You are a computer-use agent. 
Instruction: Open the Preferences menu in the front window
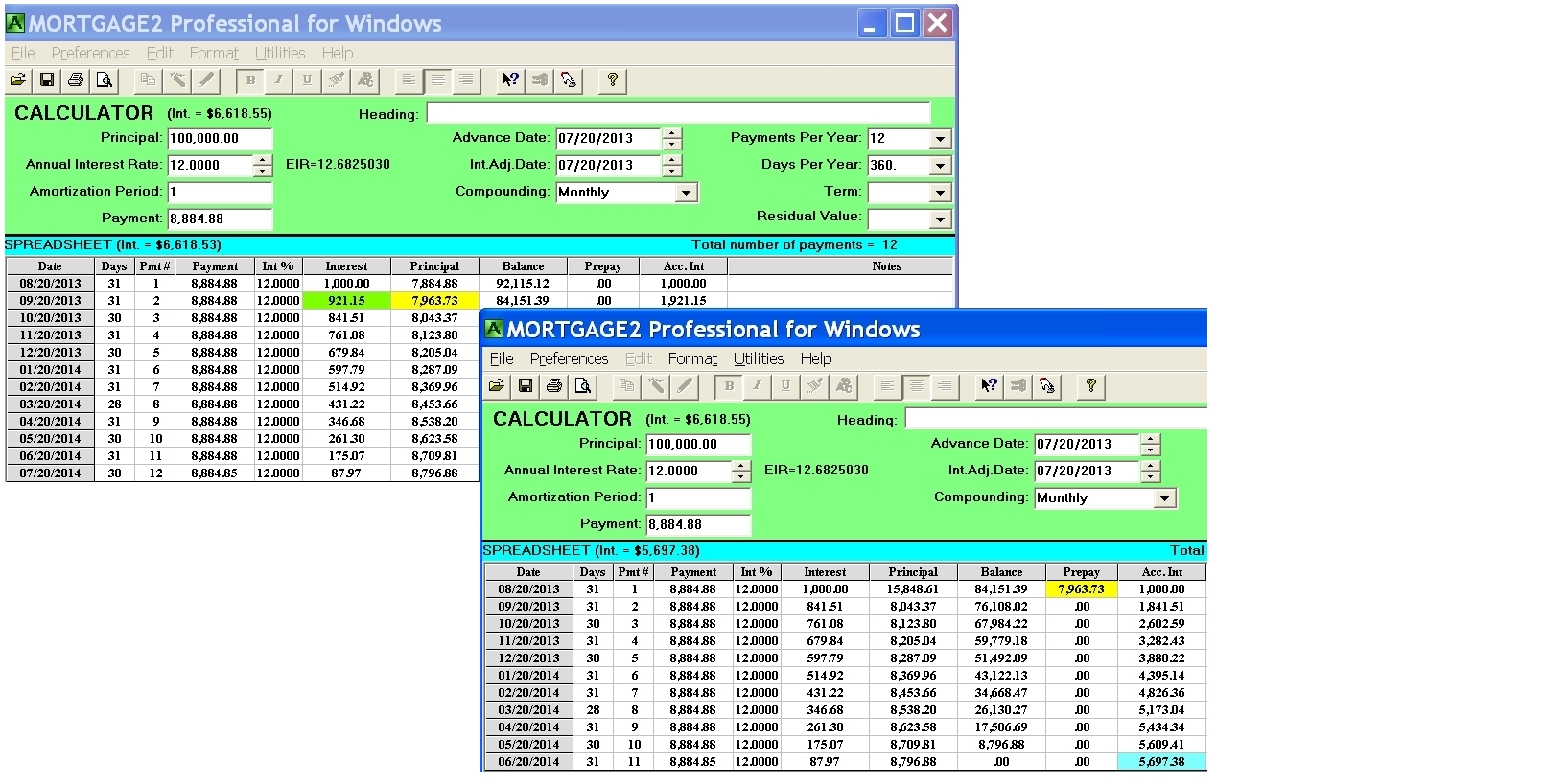point(569,358)
